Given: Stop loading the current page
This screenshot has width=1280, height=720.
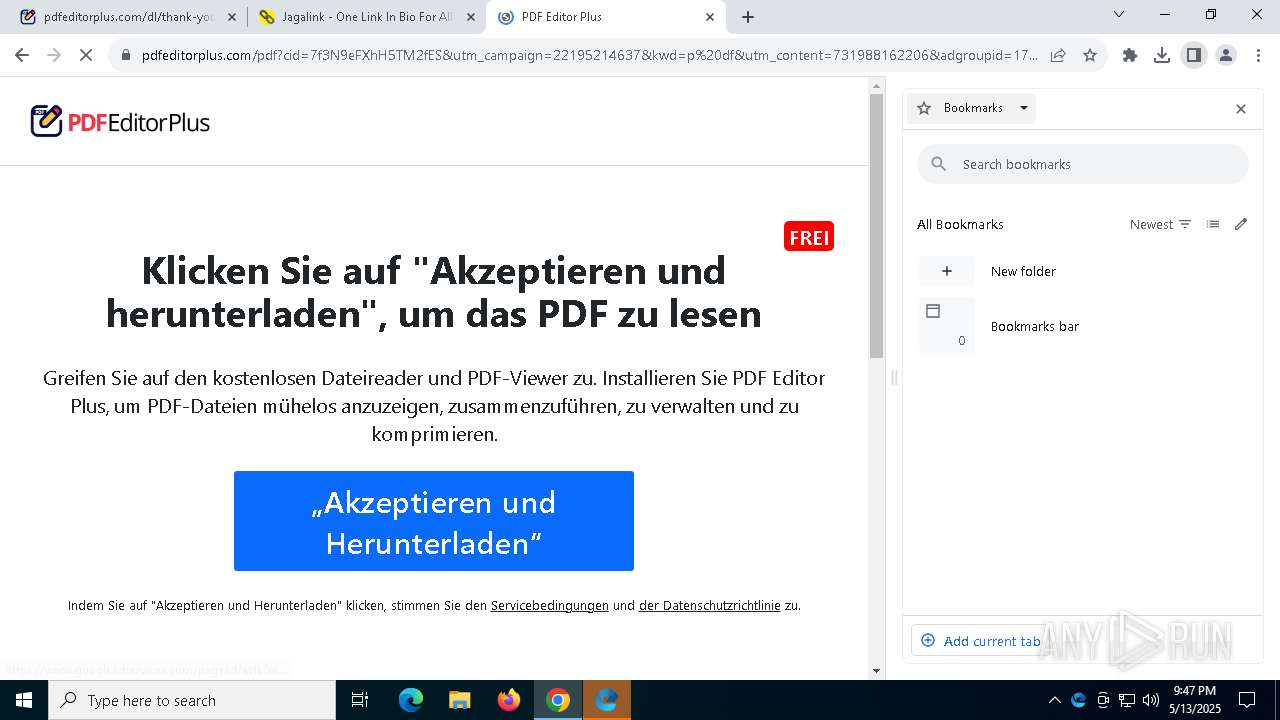Looking at the screenshot, I should coord(86,55).
